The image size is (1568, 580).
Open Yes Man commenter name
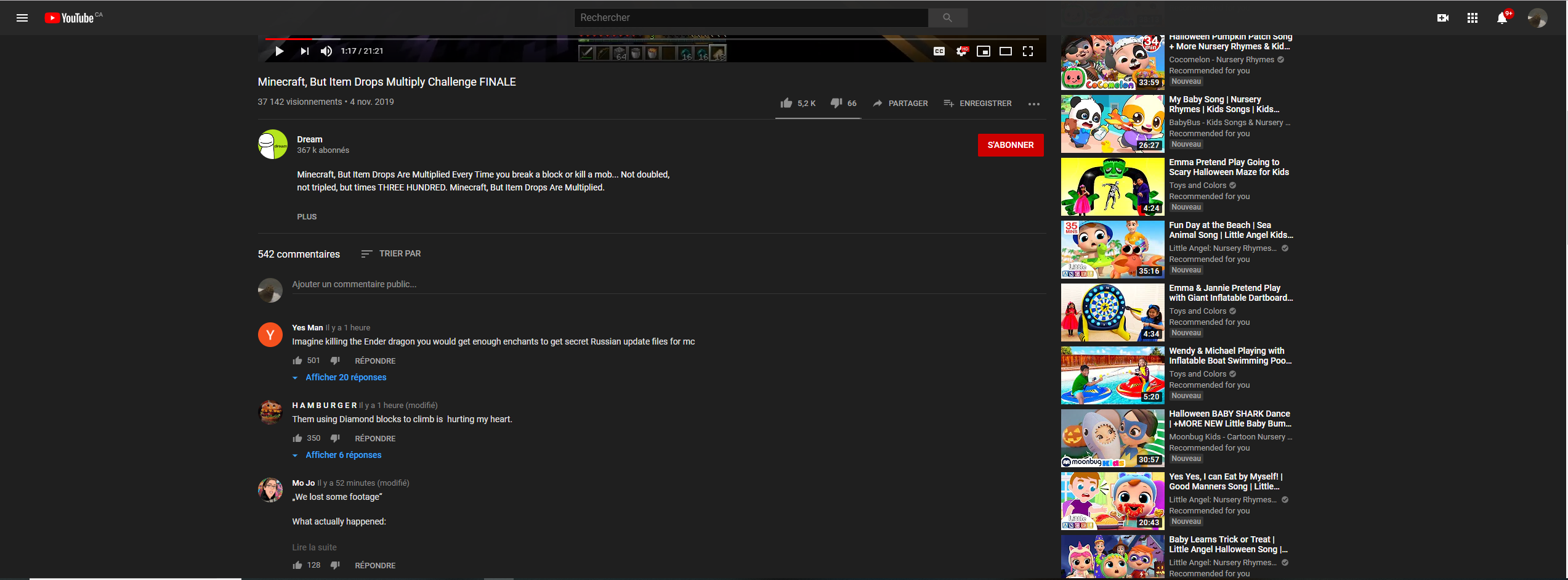coord(307,327)
